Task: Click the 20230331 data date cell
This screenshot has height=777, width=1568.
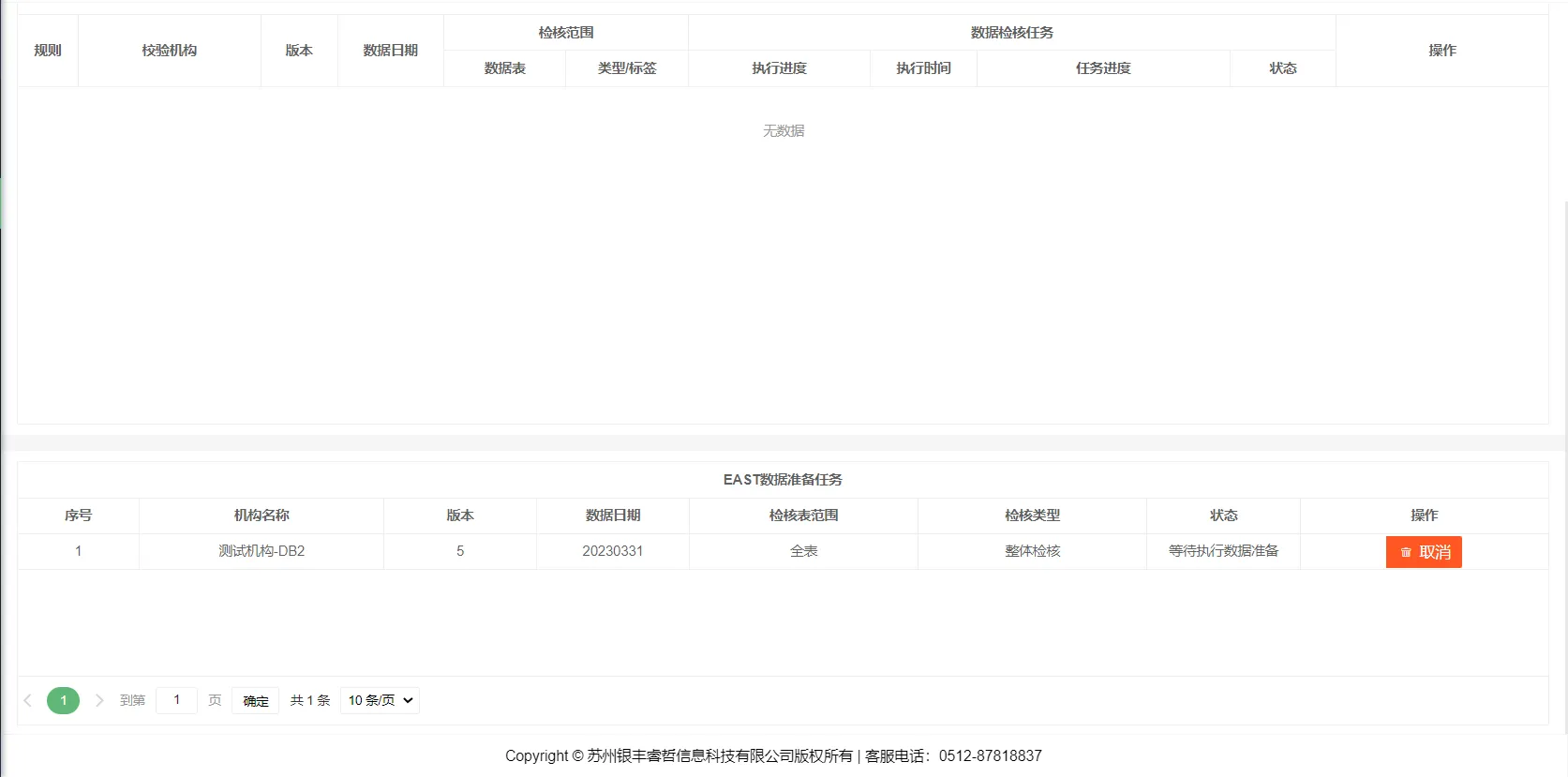Action: (x=613, y=551)
